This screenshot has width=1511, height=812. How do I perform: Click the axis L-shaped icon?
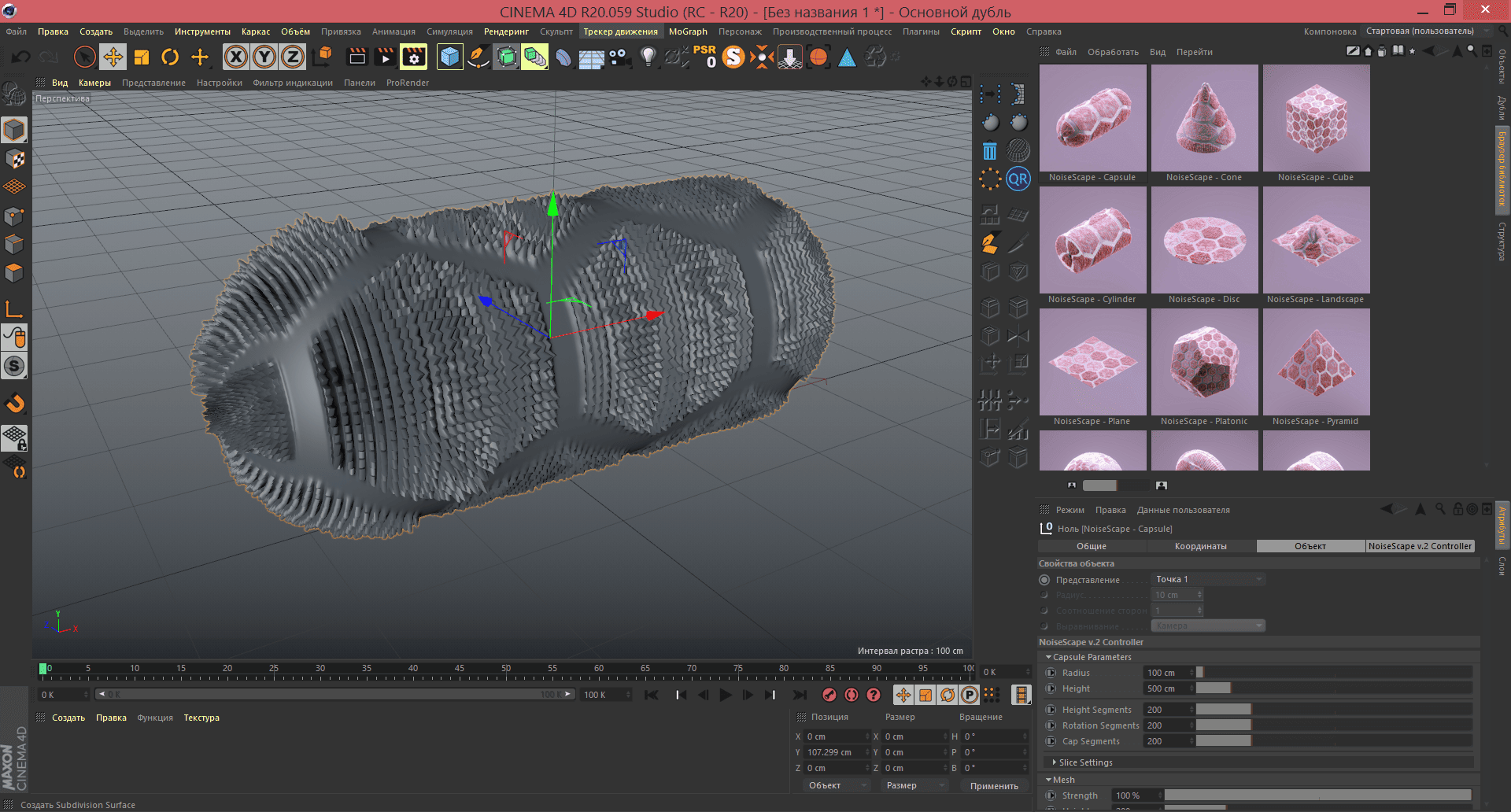click(14, 309)
